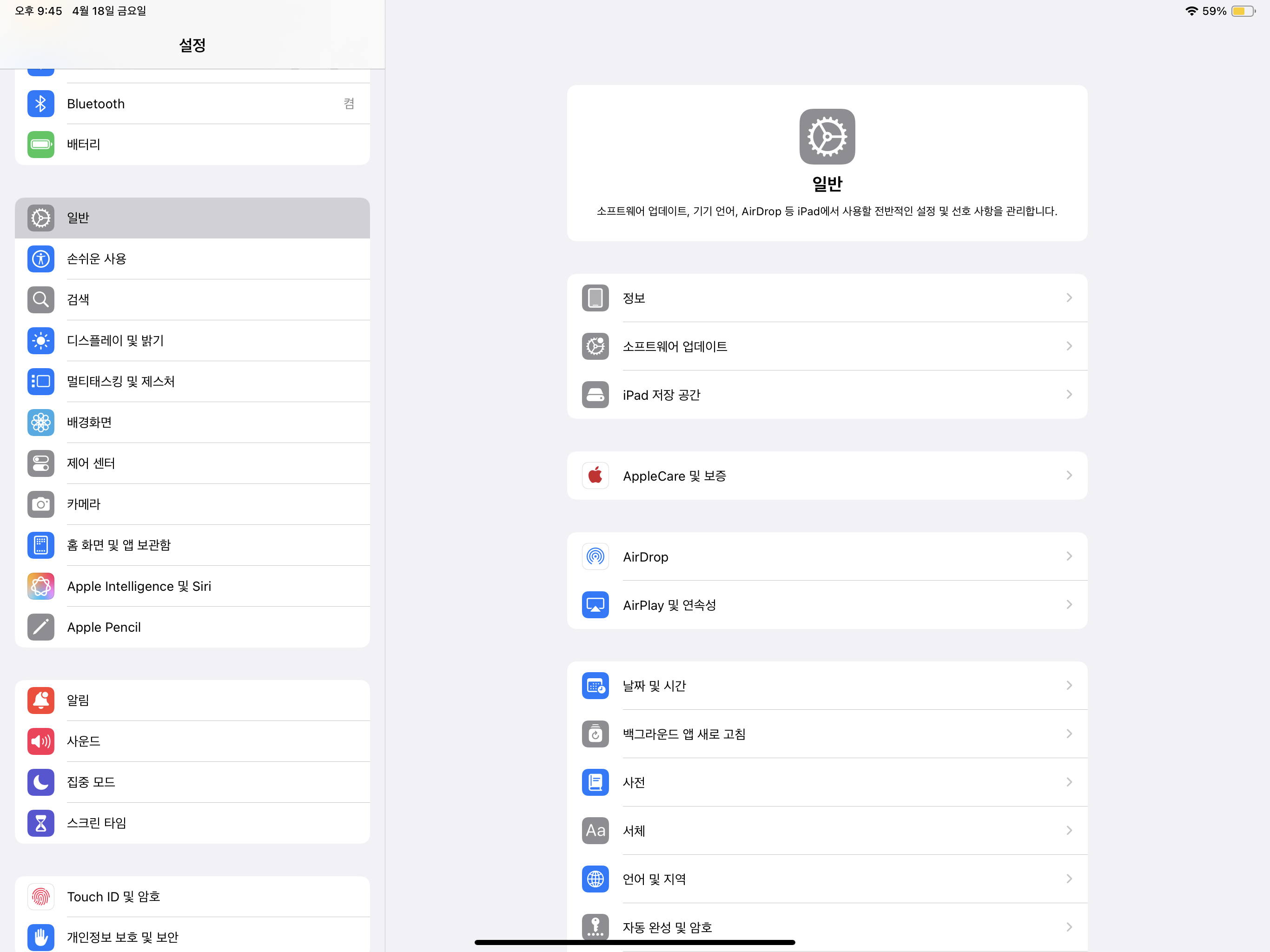The image size is (1270, 952).
Task: Open iPad 저장 공간 via chevron
Action: pos(1069,394)
